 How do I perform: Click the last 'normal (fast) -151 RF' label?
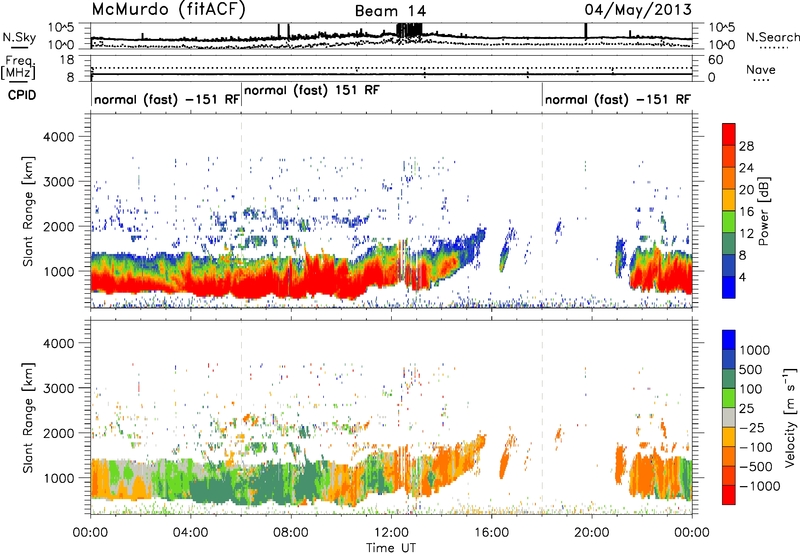pyautogui.click(x=618, y=99)
